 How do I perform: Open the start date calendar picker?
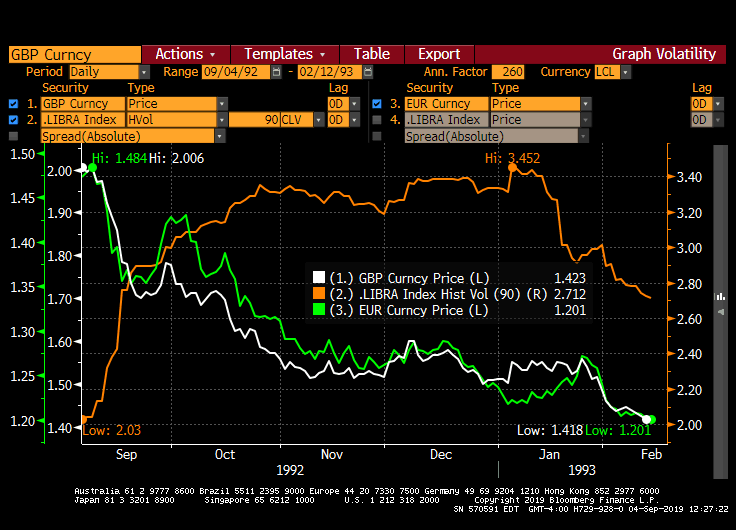coord(276,72)
